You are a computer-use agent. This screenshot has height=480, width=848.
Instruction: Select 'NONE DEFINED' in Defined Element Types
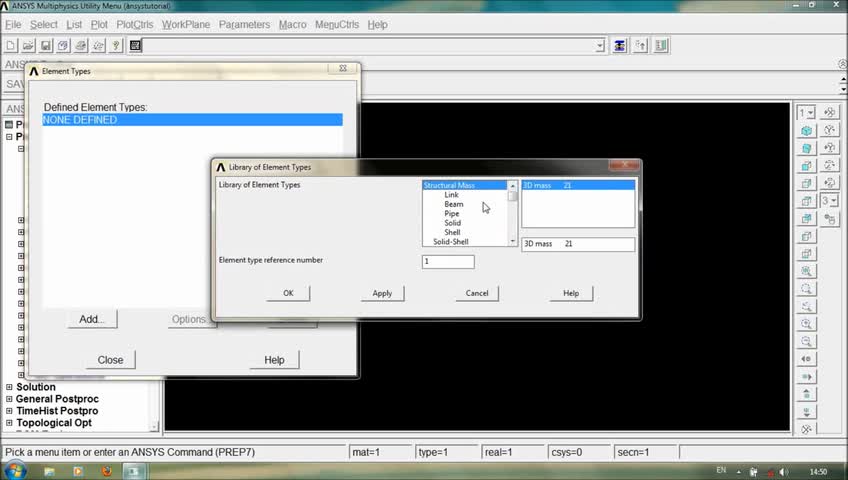point(193,120)
